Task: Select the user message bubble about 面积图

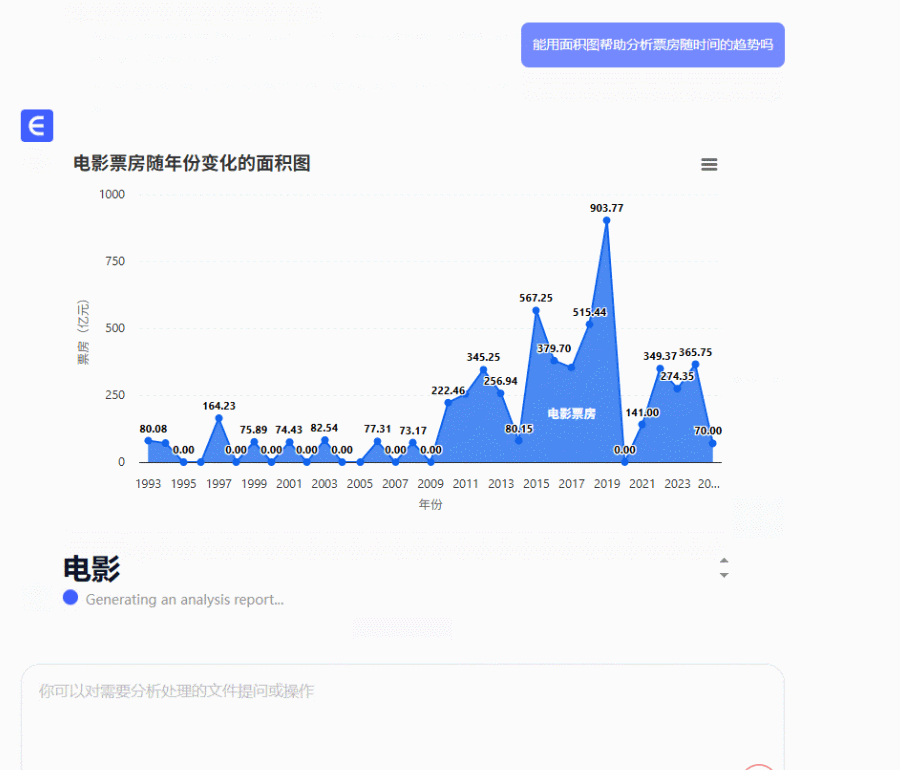Action: [653, 45]
